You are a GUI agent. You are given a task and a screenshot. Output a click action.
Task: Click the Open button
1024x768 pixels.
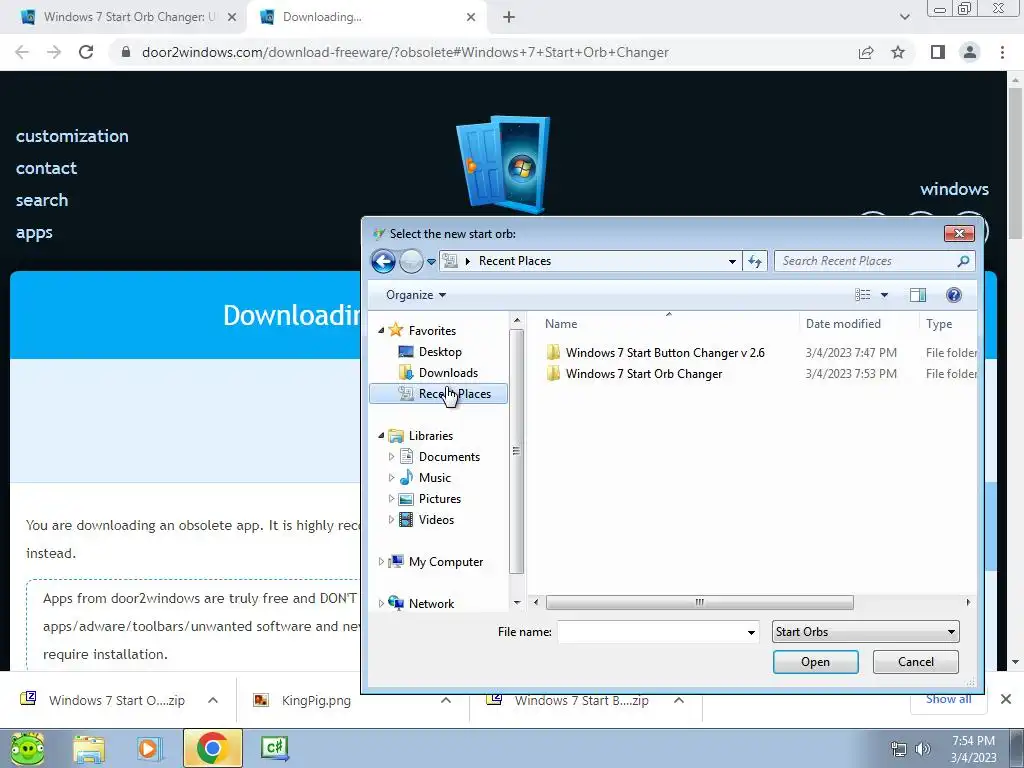coord(815,662)
